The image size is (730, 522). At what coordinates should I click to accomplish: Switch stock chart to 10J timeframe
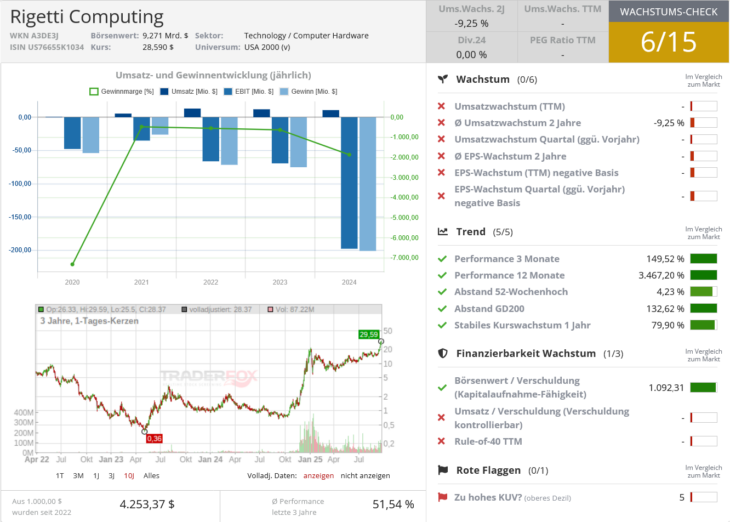pos(129,475)
